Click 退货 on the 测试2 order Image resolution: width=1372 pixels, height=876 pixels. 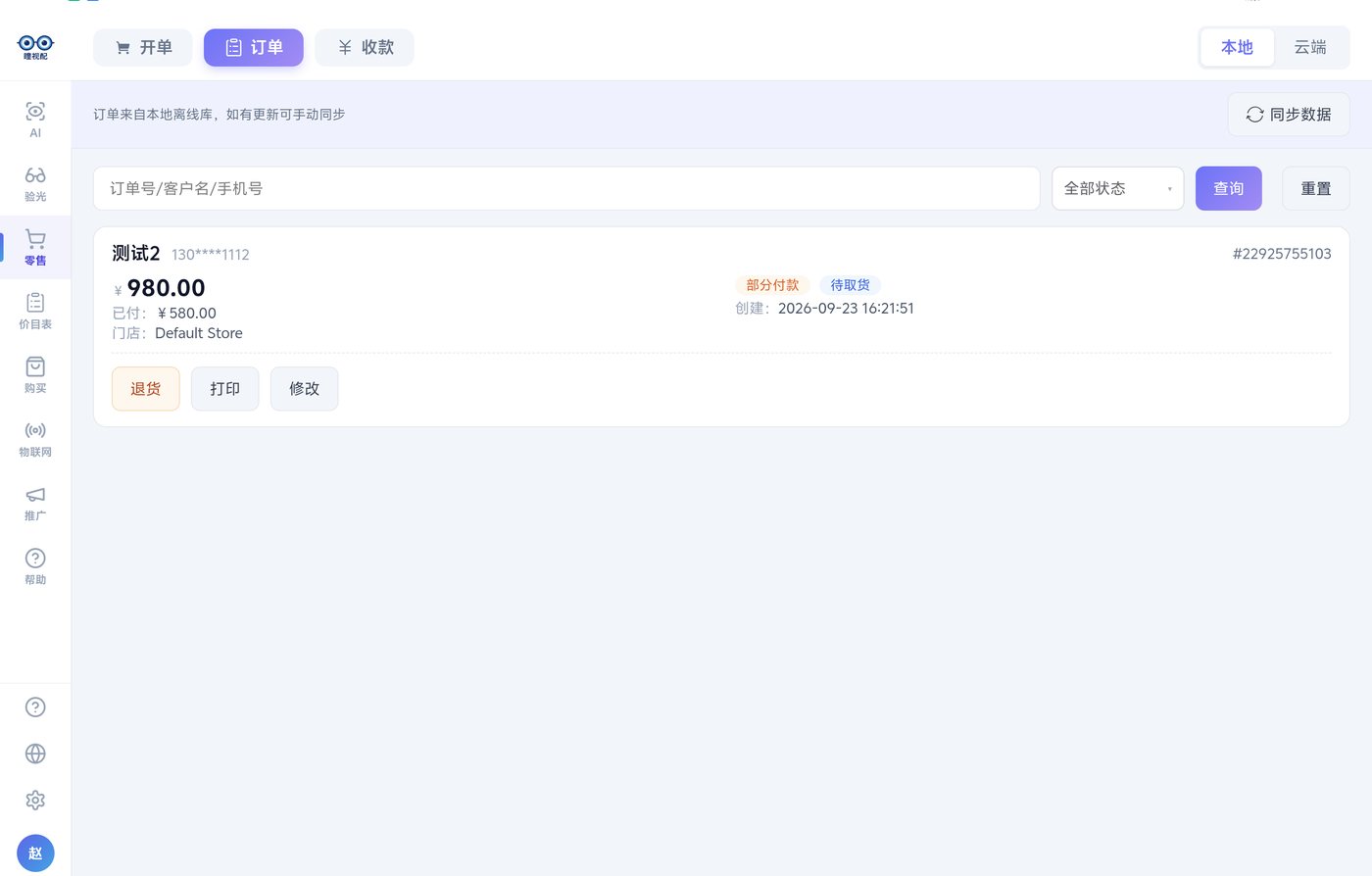coord(146,389)
